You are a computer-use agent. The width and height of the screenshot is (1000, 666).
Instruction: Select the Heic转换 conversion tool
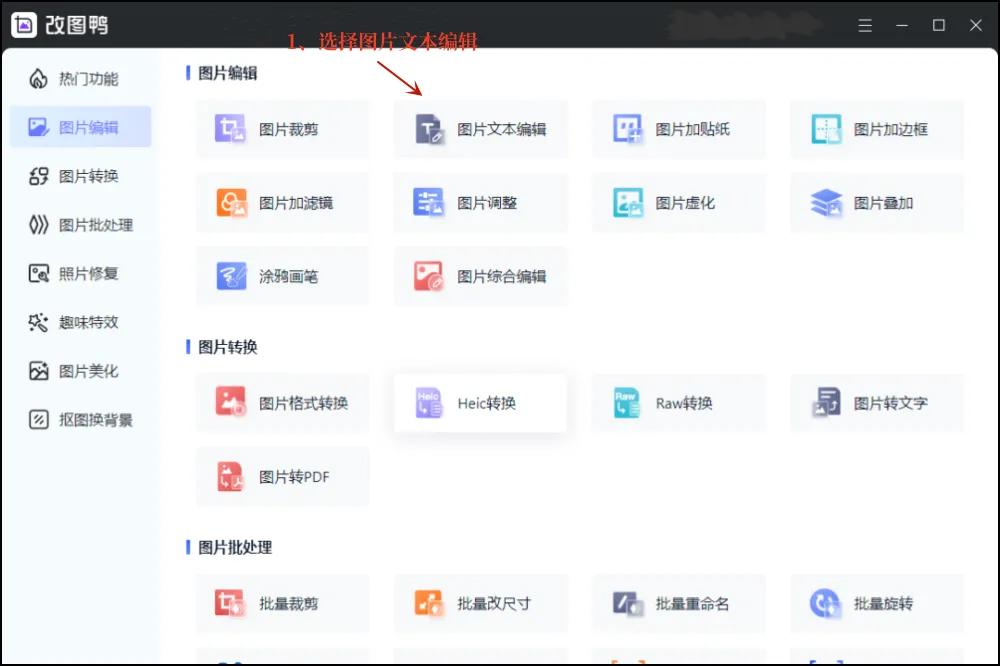[480, 402]
